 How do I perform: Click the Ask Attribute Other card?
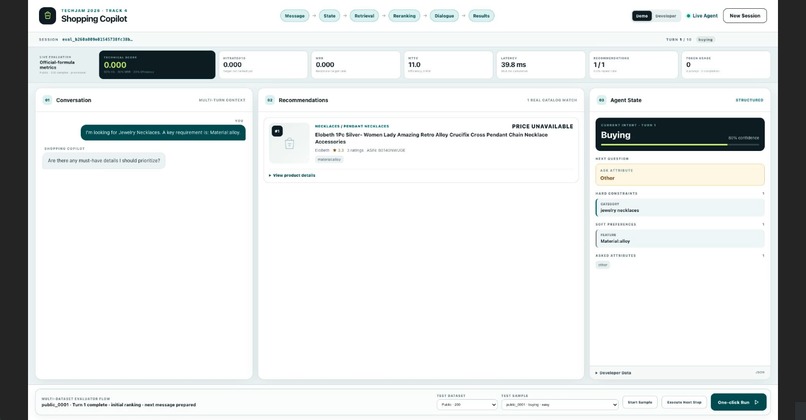(680, 175)
